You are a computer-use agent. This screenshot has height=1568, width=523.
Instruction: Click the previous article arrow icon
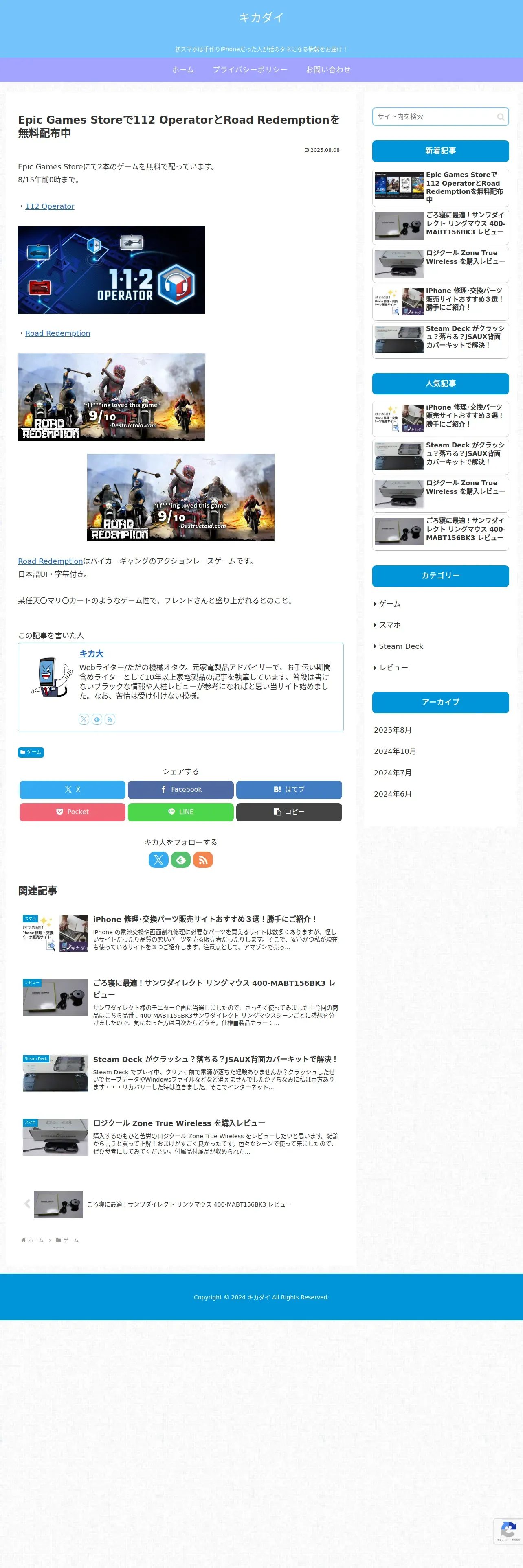coord(27,1203)
